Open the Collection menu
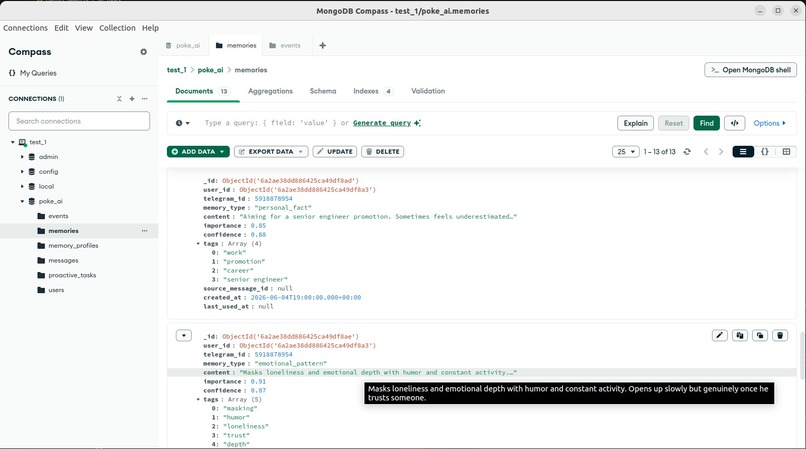The width and height of the screenshot is (806, 449). (117, 28)
